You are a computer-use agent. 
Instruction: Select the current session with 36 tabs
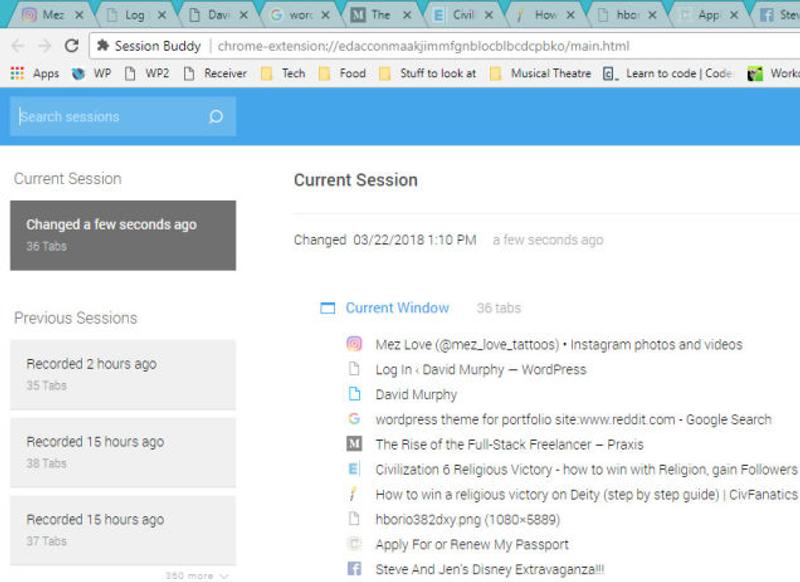pyautogui.click(x=123, y=235)
